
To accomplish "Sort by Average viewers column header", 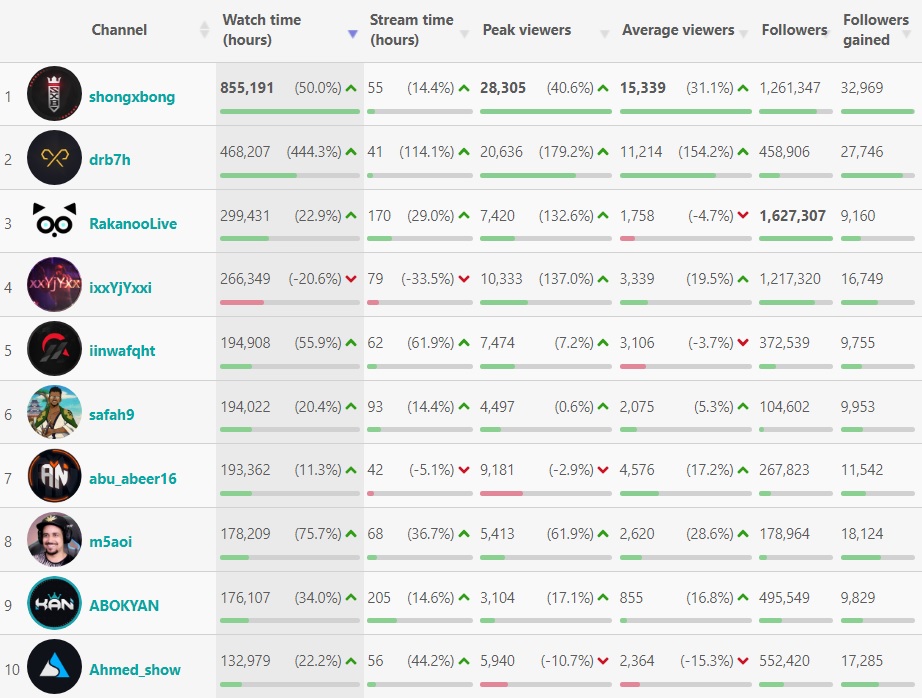I will (678, 30).
